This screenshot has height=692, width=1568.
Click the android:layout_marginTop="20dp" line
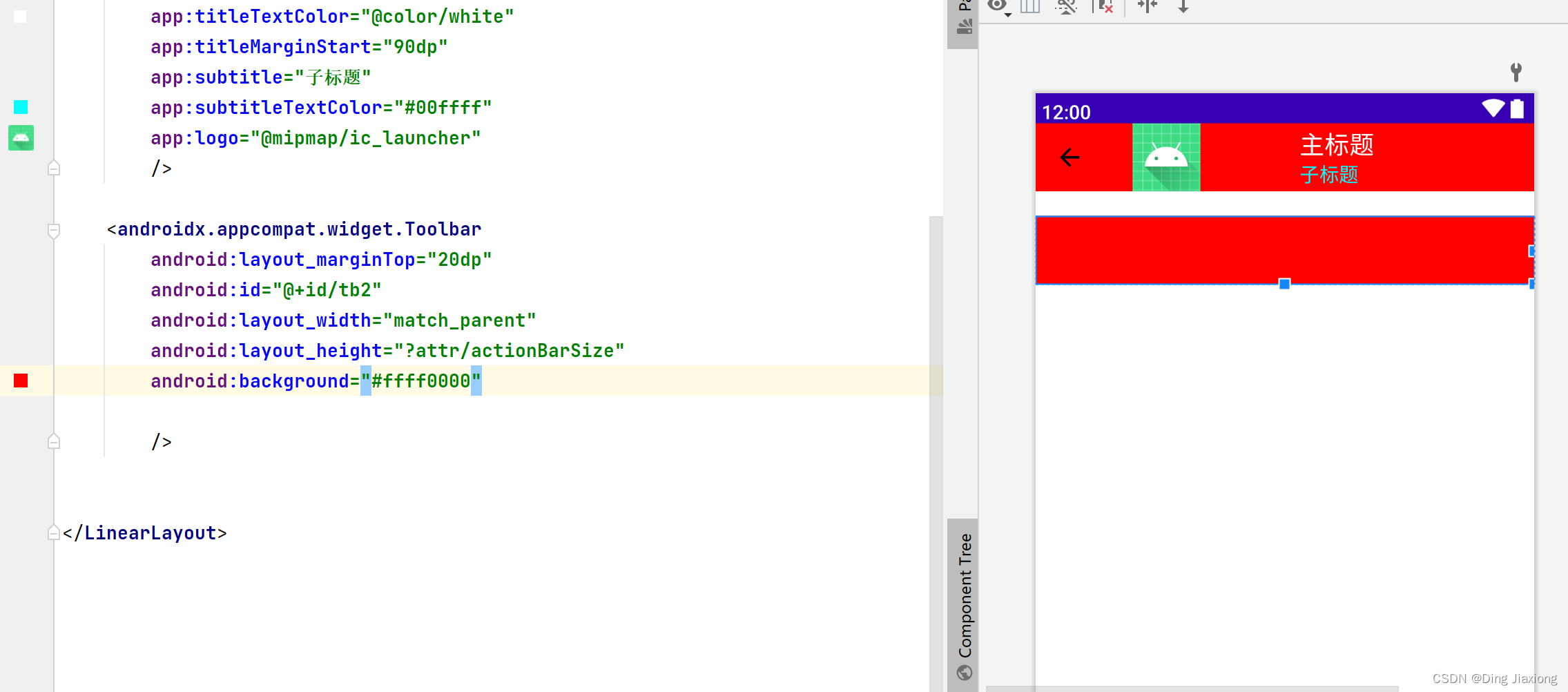tap(321, 260)
